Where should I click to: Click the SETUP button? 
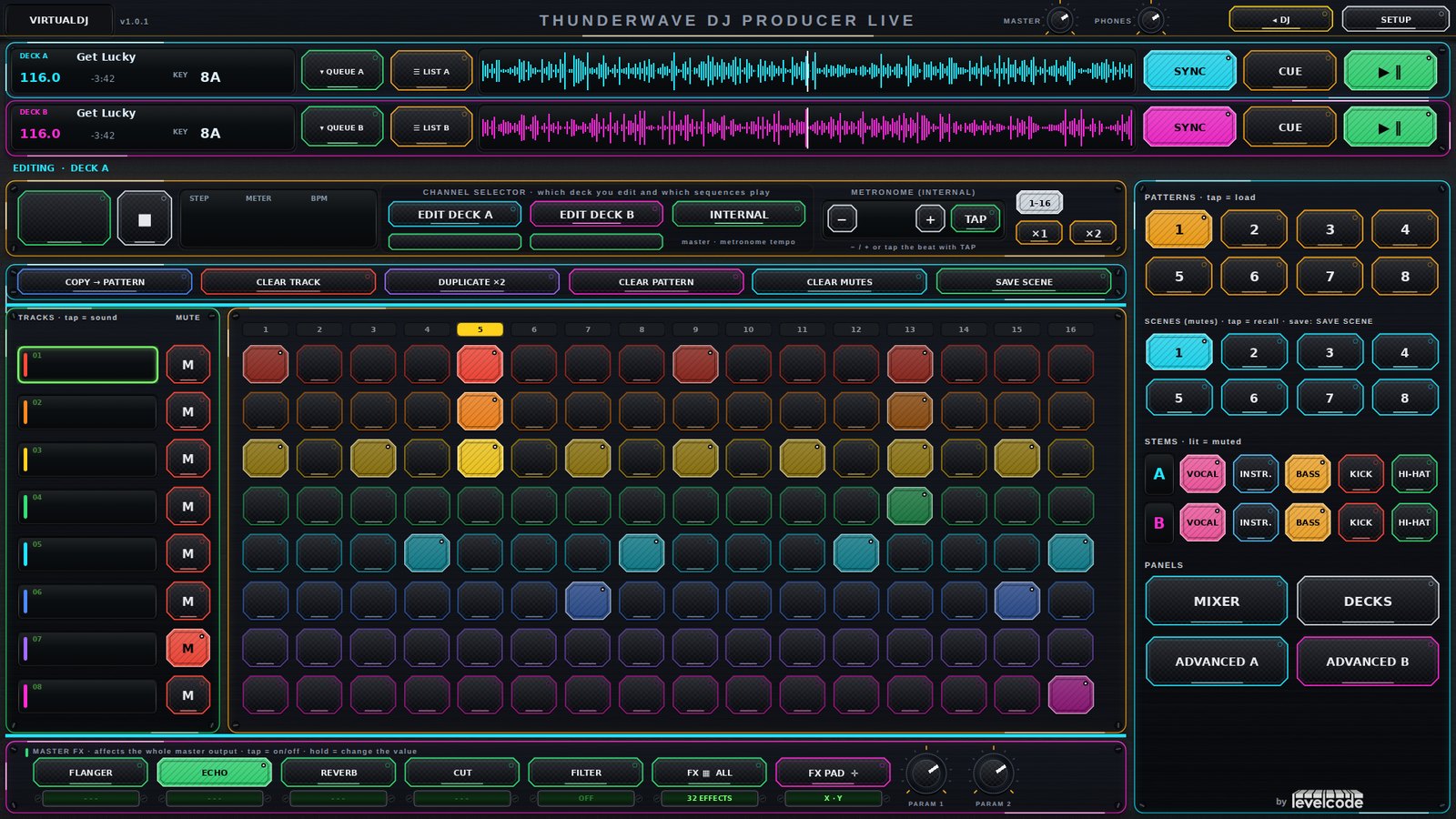click(1395, 19)
